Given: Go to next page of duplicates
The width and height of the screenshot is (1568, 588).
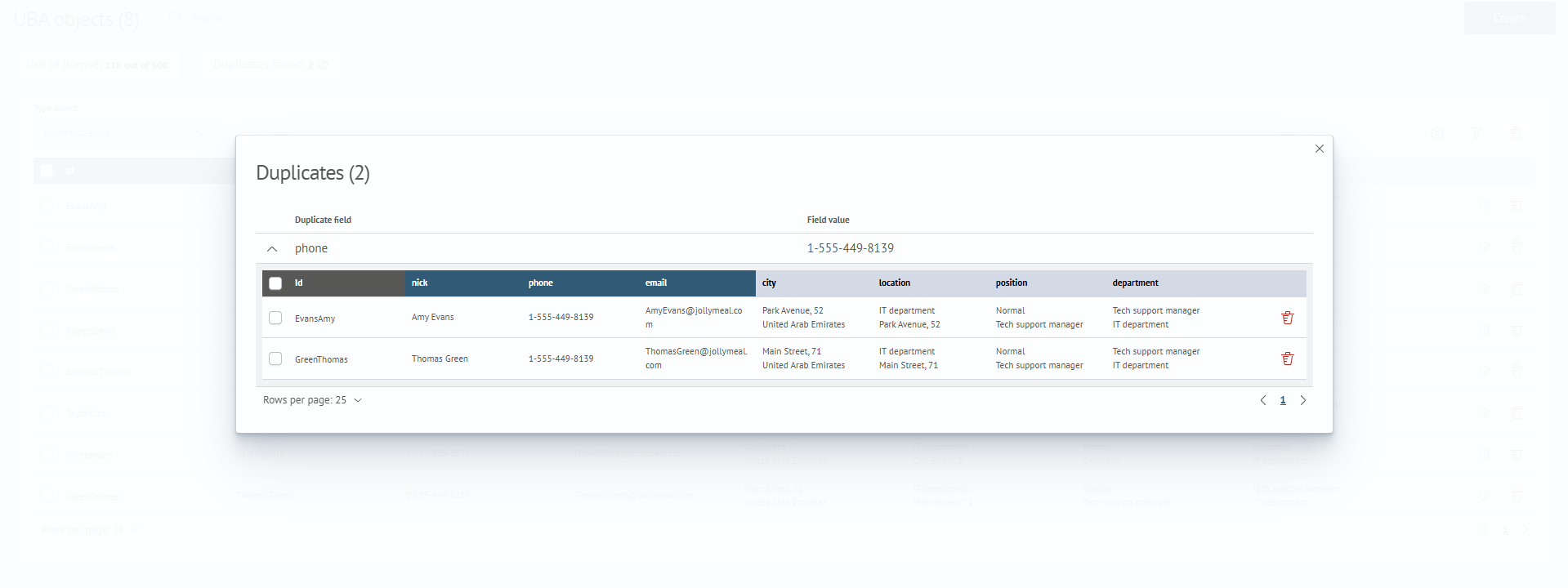Looking at the screenshot, I should 1302,400.
